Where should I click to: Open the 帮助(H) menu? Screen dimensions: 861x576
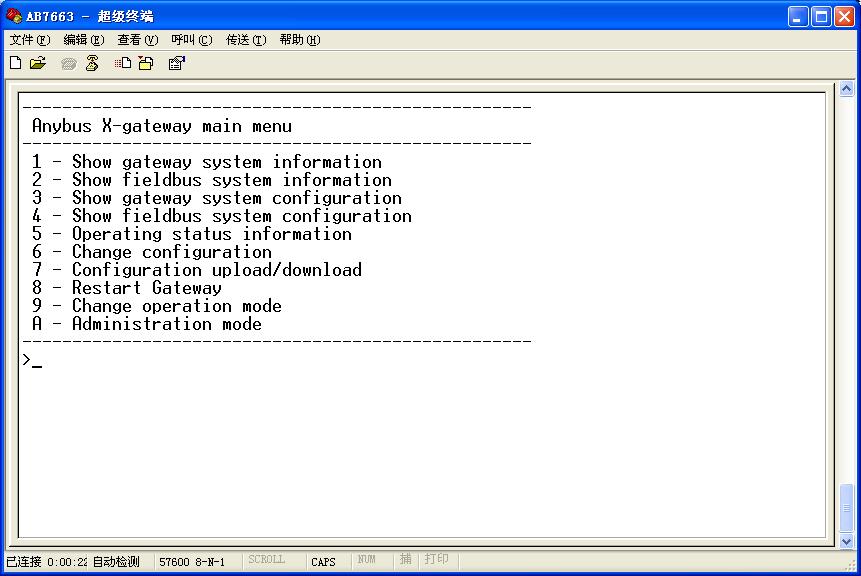300,40
